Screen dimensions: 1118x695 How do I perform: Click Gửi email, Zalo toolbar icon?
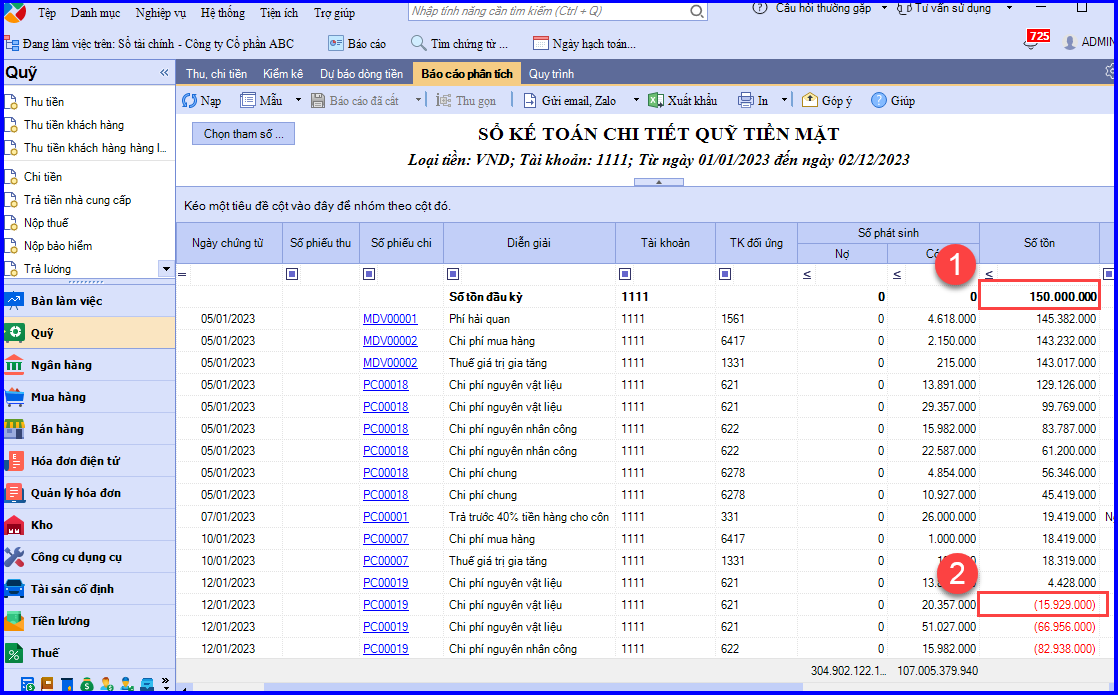[x=530, y=101]
